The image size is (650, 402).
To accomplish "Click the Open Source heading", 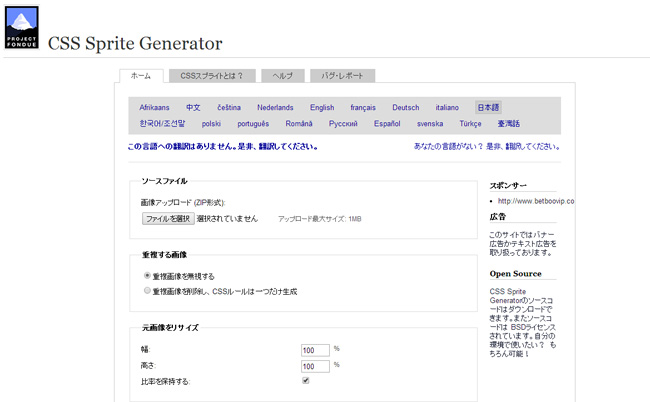I will click(x=515, y=274).
